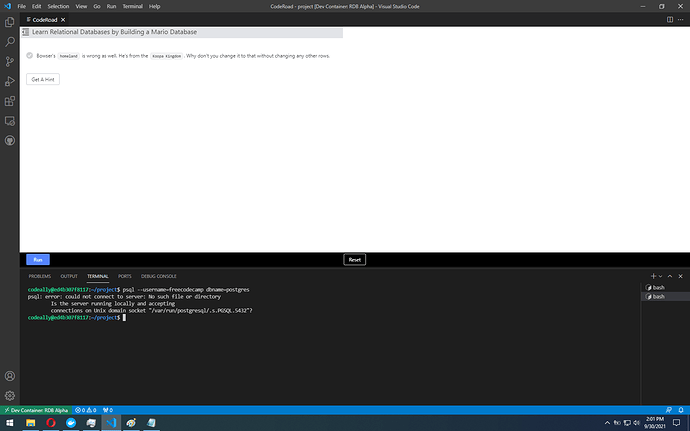This screenshot has width=690, height=431.
Task: Open the Extensions view
Action: click(10, 101)
